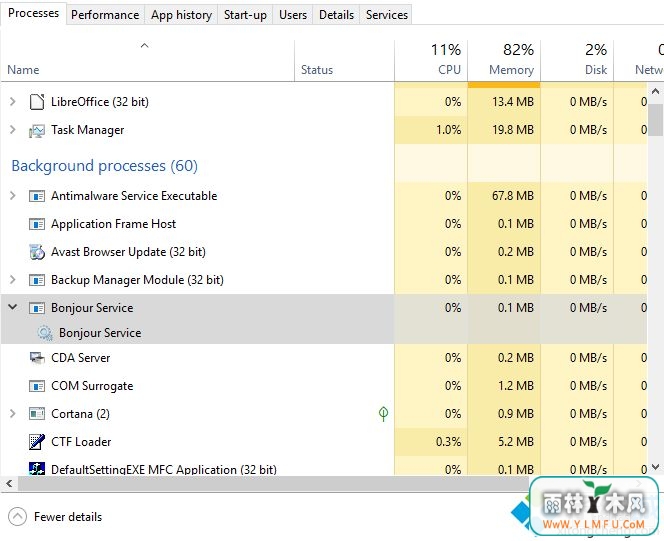Open the Services tab
Viewport: 664px width, 541px height.
point(387,15)
